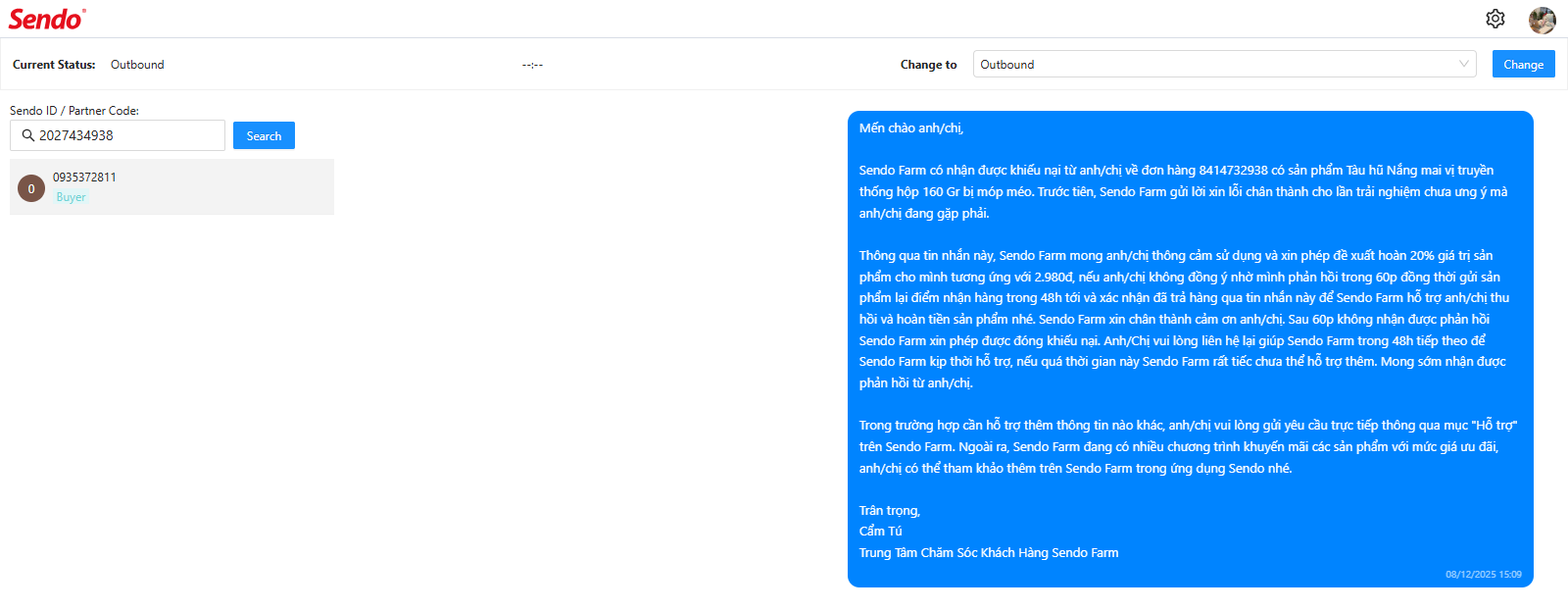
Task: Click Trung Tâm Chăm Sóc Khách Hàng line
Action: click(x=989, y=553)
